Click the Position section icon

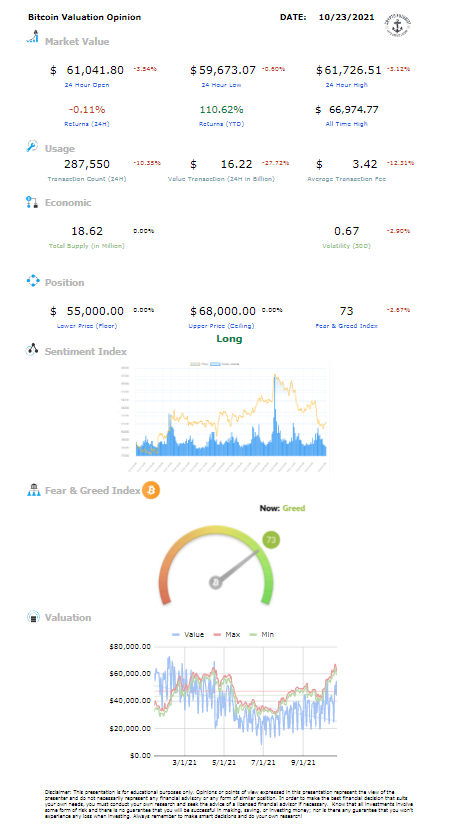click(x=33, y=281)
